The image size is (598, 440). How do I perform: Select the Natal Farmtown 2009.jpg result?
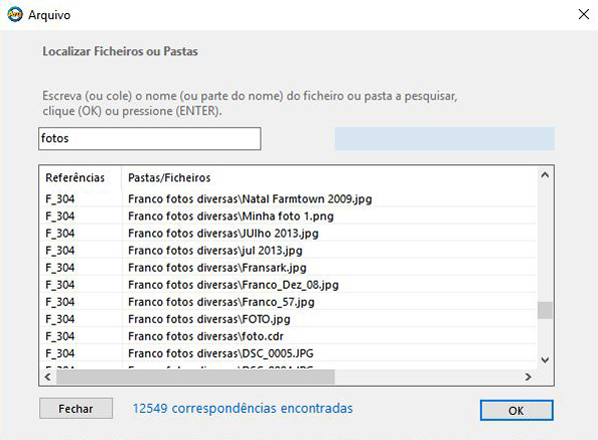(x=288, y=199)
